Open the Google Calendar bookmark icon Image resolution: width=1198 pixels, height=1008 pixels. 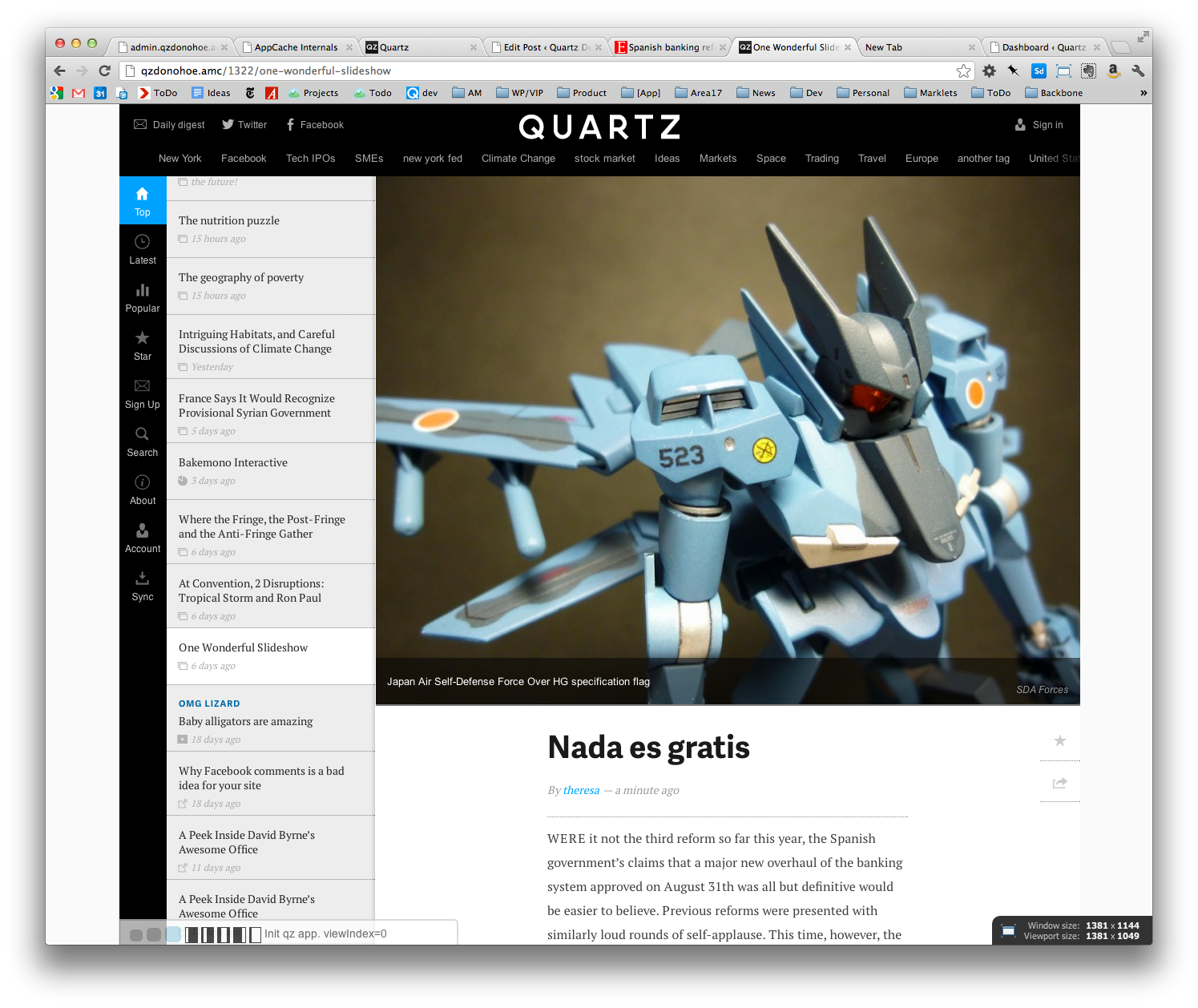100,93
